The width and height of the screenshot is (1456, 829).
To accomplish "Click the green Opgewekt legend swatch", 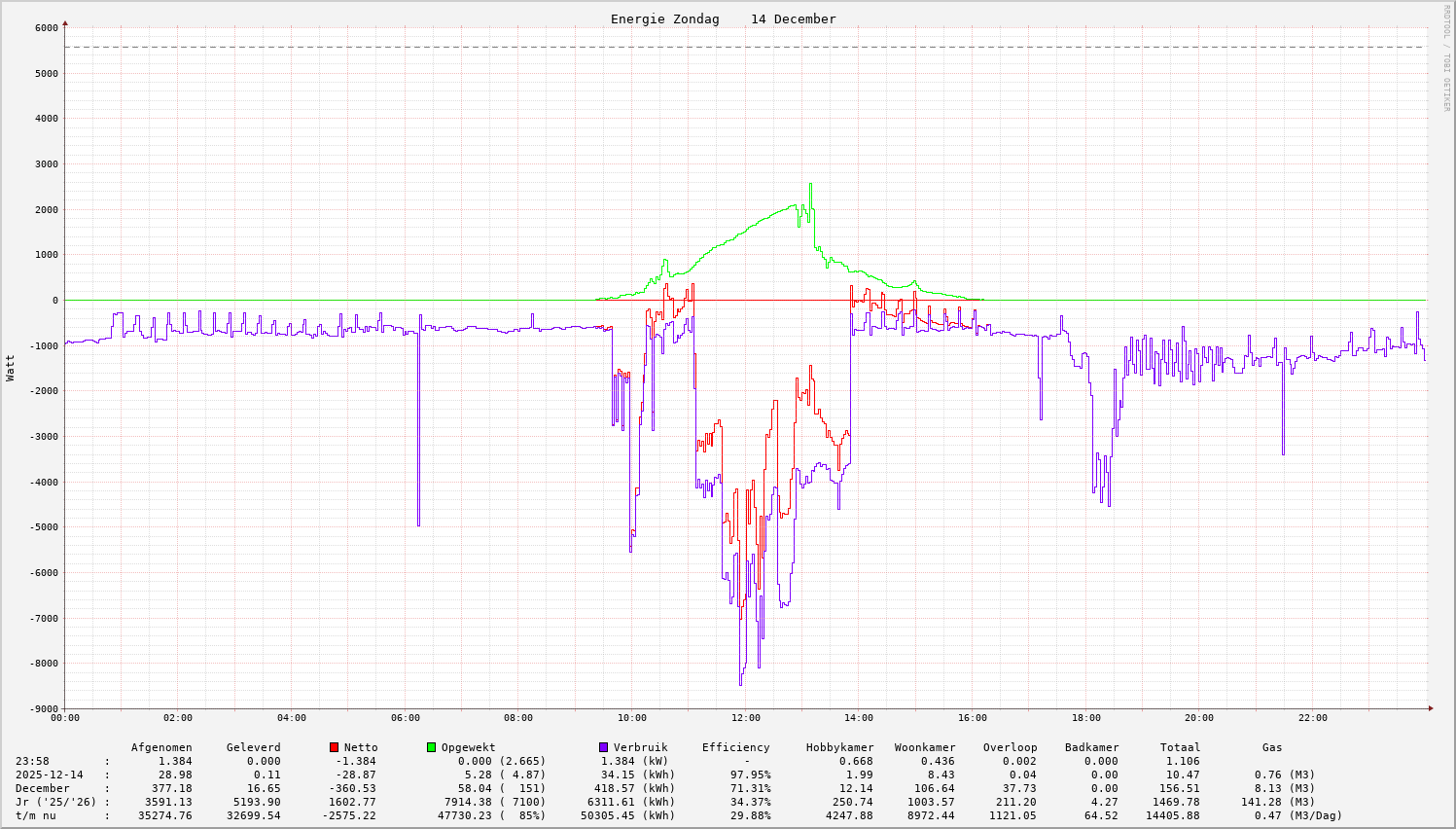I will (431, 747).
